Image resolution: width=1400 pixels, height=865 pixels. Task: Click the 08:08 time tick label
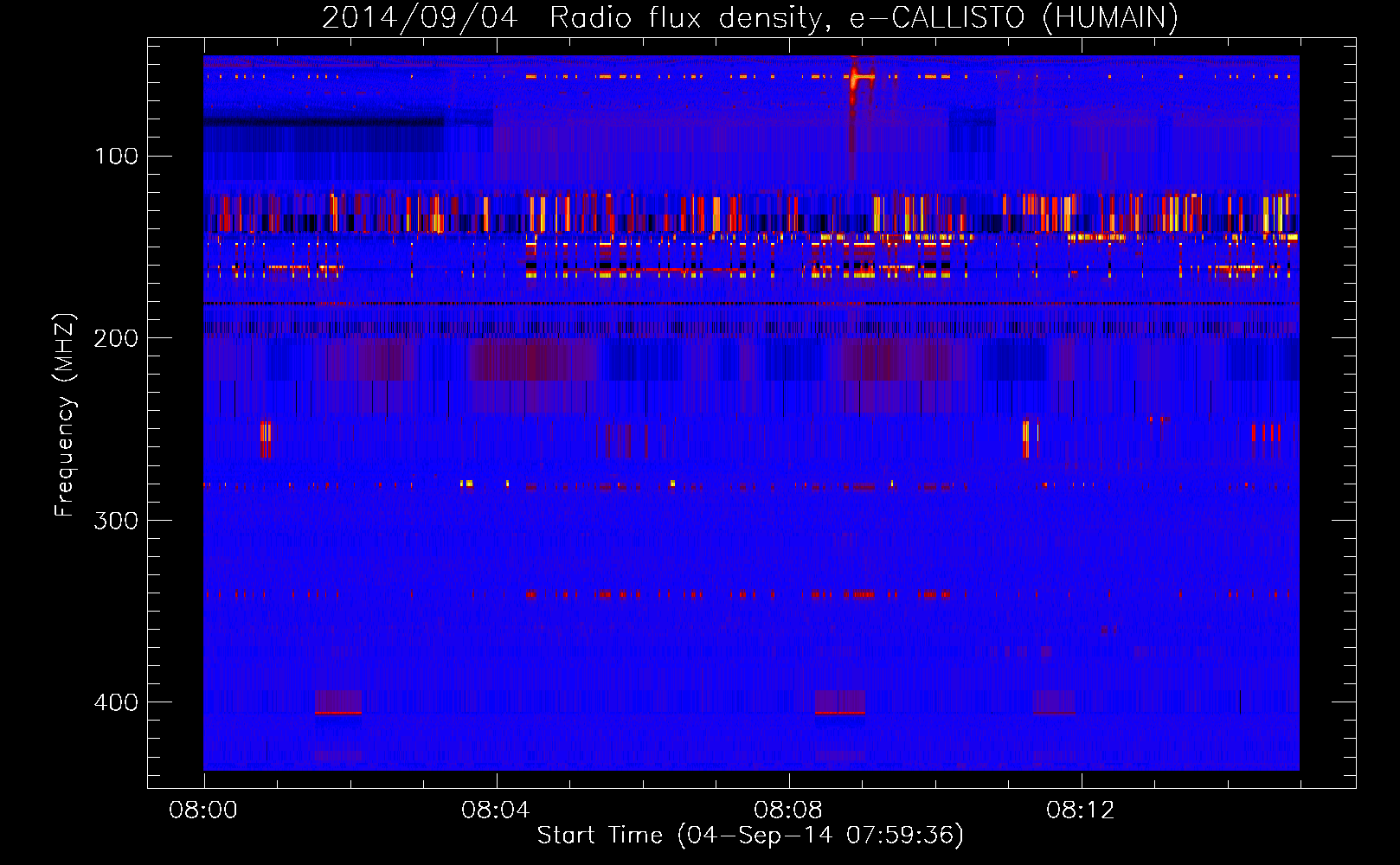tap(788, 811)
